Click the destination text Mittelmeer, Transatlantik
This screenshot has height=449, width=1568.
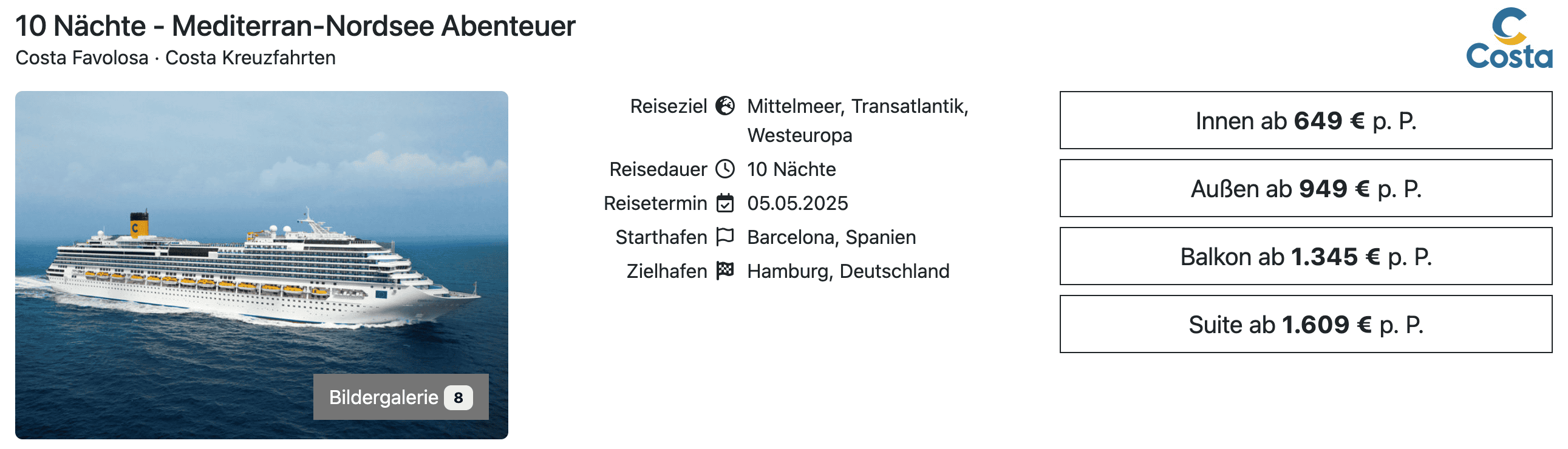click(x=857, y=106)
